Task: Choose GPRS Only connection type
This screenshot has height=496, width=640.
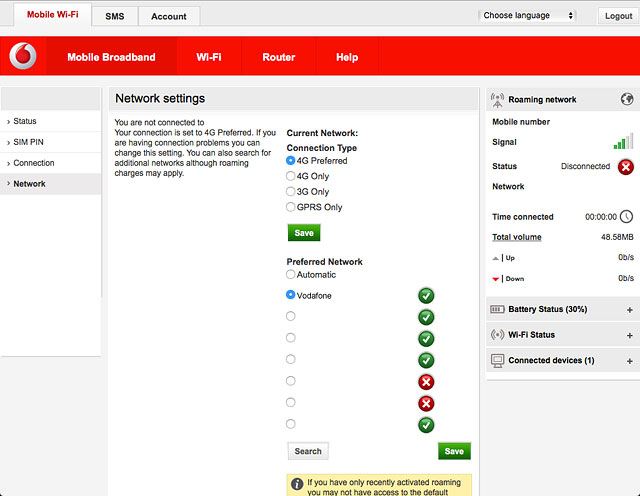Action: (291, 207)
